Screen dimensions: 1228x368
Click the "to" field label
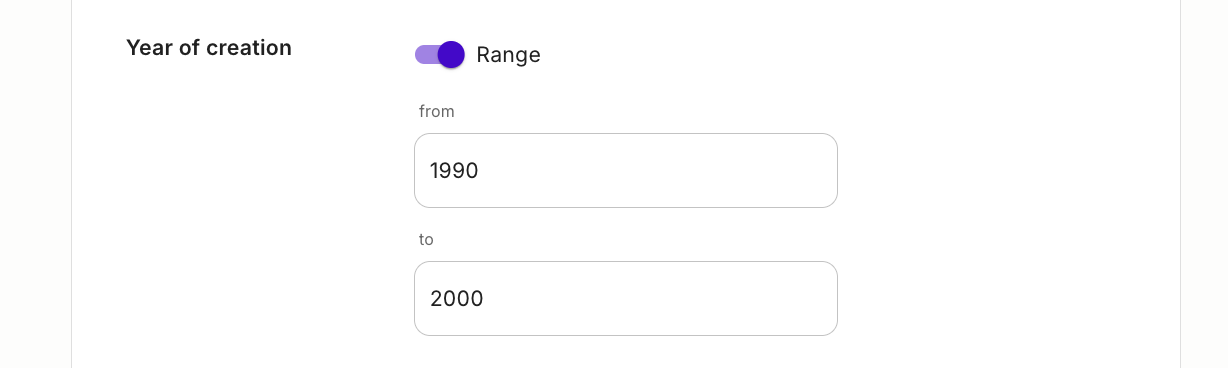tap(426, 239)
